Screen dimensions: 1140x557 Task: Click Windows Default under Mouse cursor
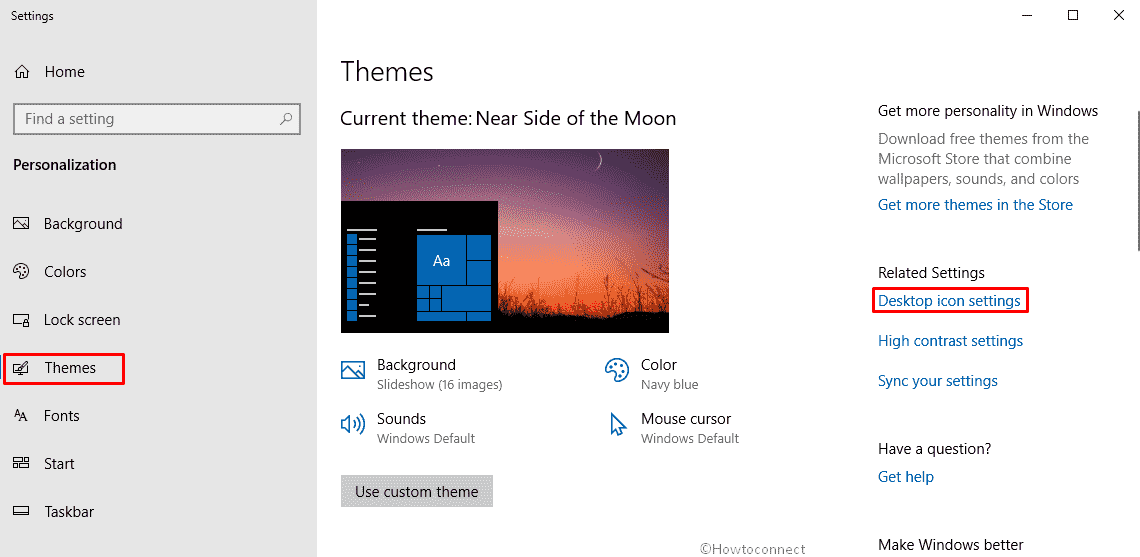690,438
